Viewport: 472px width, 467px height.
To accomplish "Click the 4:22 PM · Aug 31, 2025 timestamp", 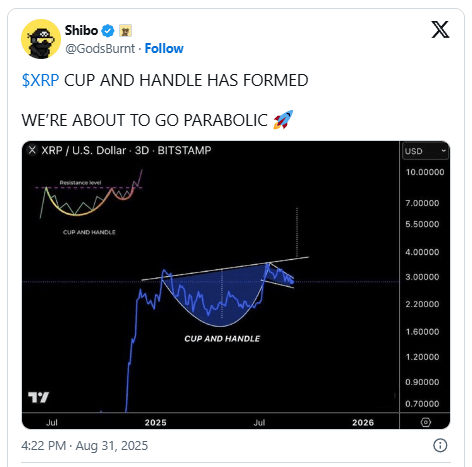I will click(x=85, y=446).
